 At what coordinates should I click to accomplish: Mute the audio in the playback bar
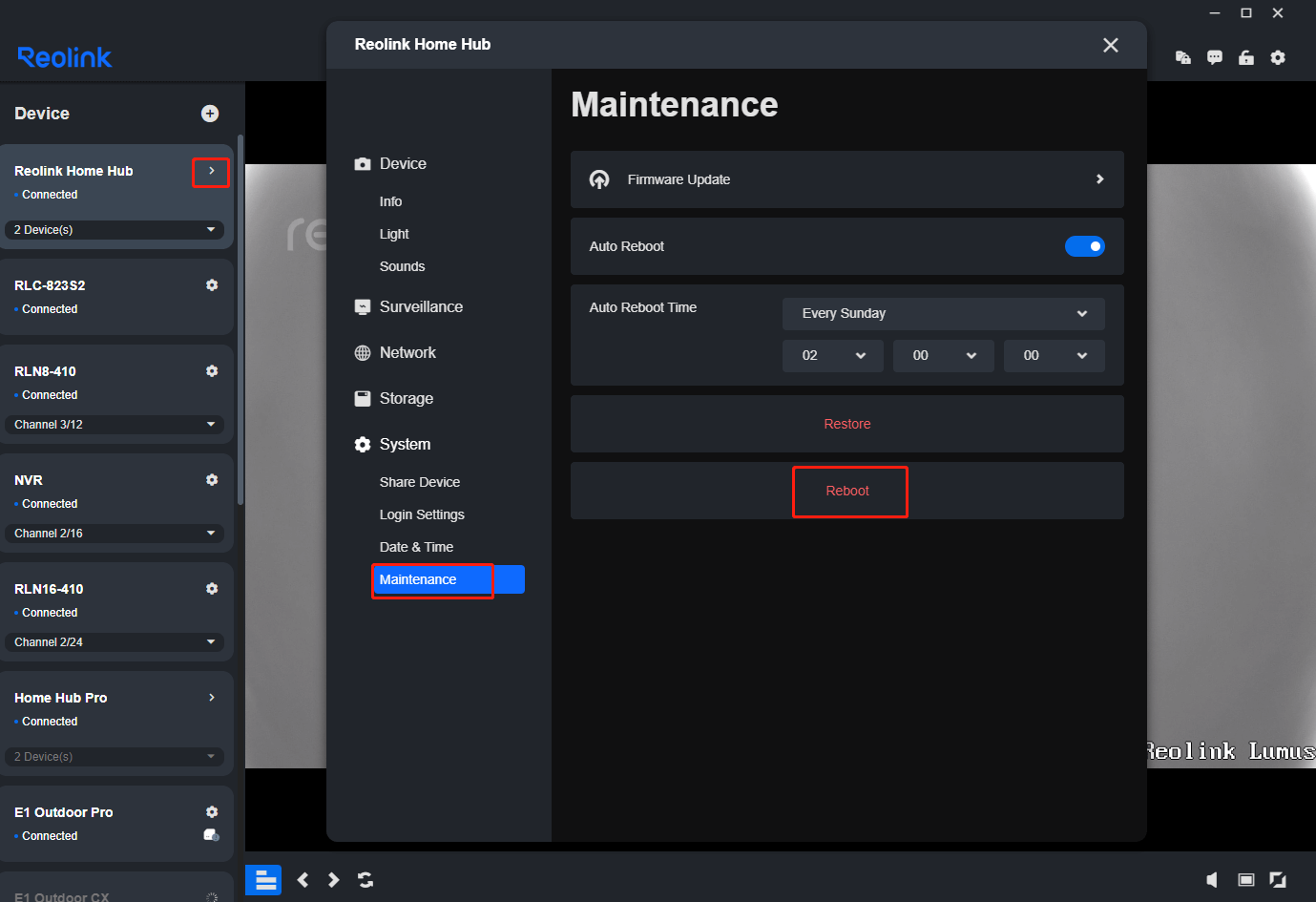point(1211,879)
